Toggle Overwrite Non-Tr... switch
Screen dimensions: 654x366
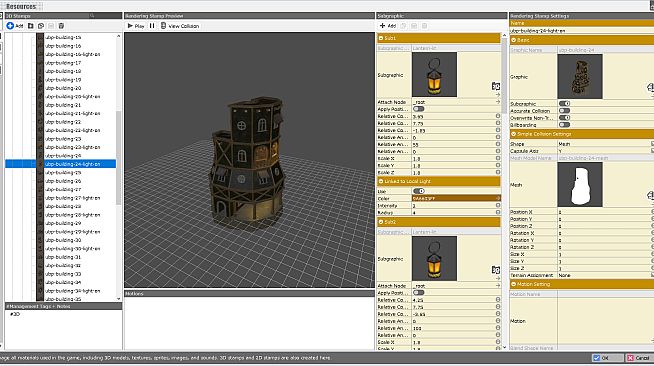564,118
